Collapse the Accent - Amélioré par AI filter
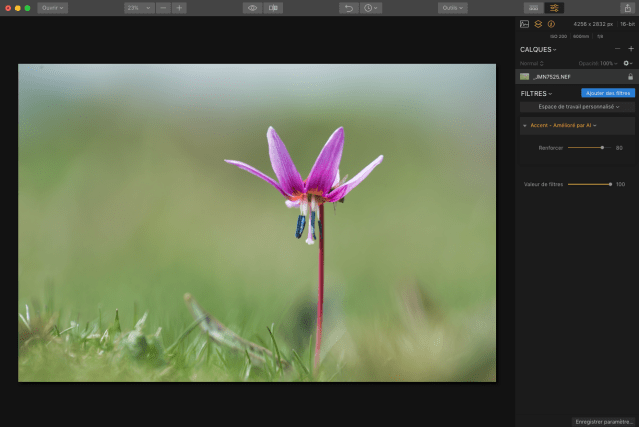 point(525,126)
